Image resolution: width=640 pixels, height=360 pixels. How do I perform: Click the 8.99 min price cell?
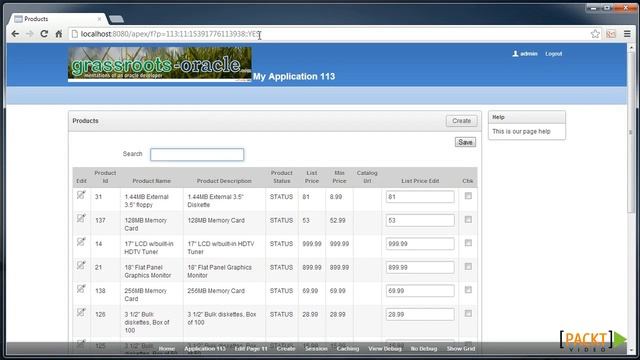tap(336, 197)
